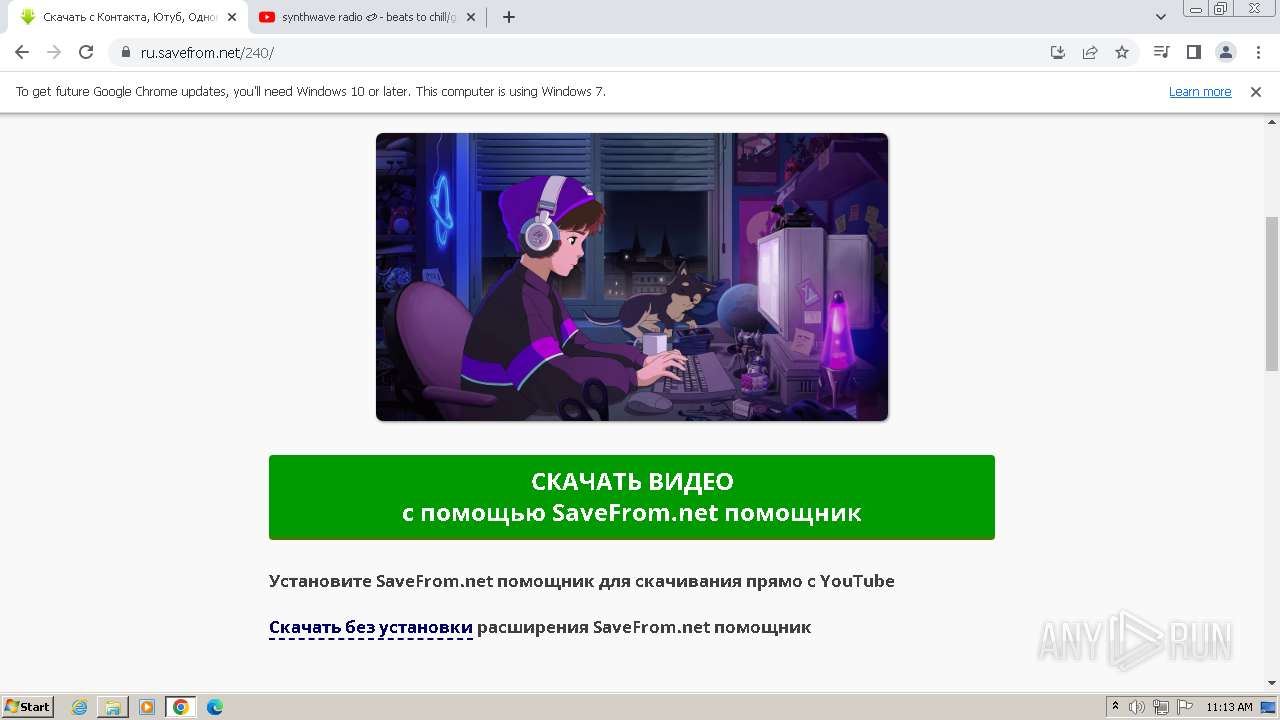Open a new browser tab
1280x720 pixels.
tap(509, 17)
